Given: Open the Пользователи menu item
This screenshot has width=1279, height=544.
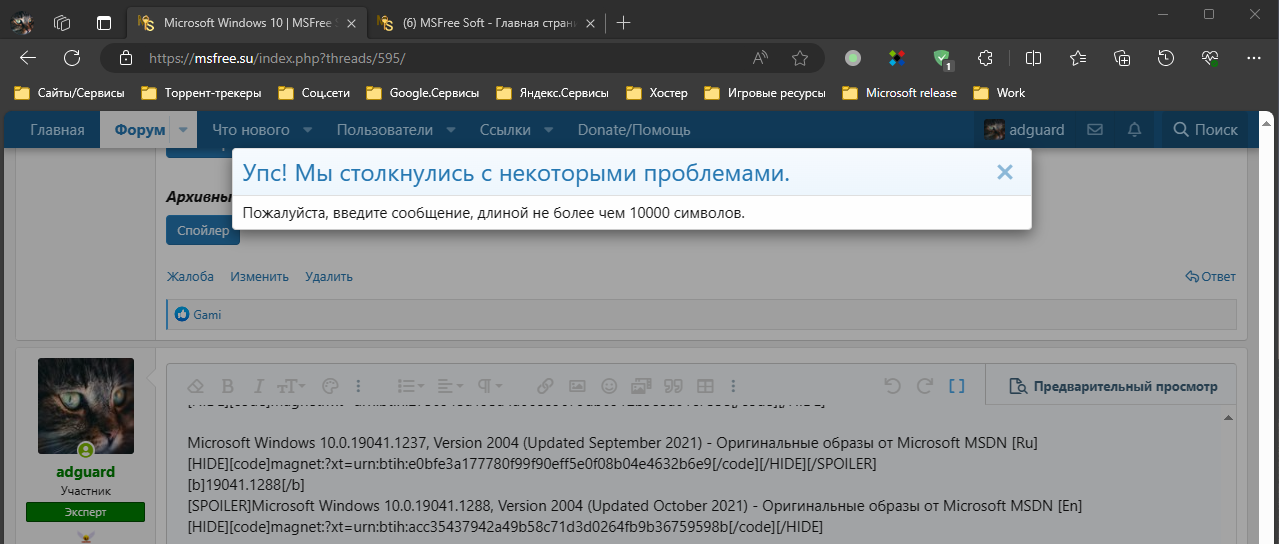Looking at the screenshot, I should tap(385, 129).
